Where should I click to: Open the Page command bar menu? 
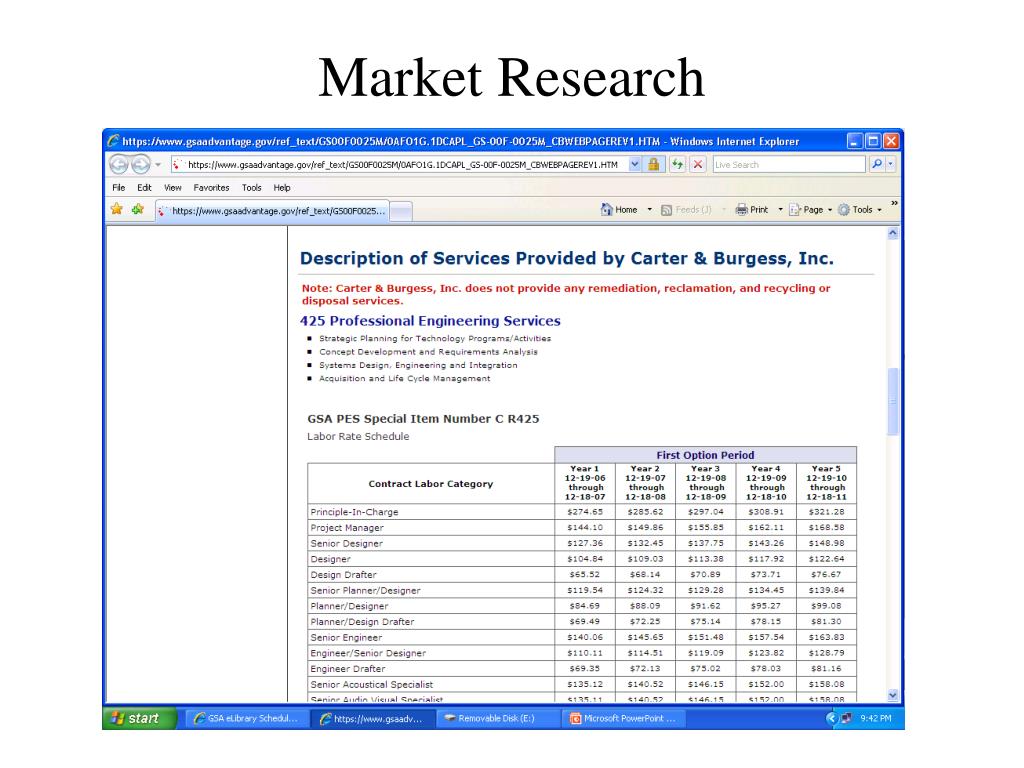tap(810, 210)
